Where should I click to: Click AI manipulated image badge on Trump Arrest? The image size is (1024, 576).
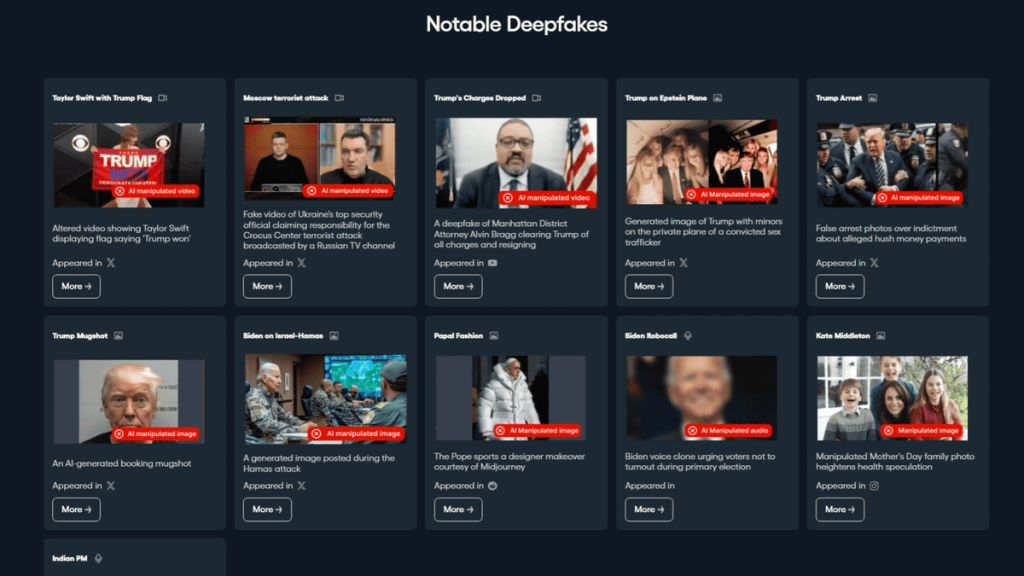point(919,197)
